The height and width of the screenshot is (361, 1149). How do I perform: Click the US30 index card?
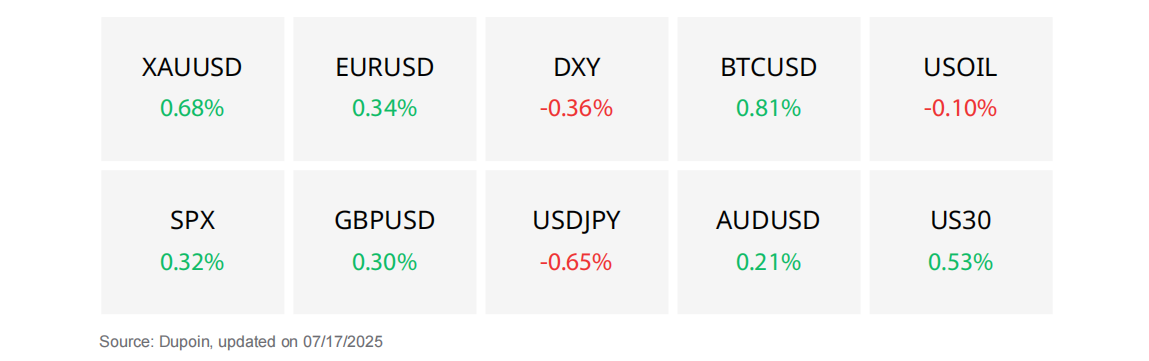tap(961, 242)
